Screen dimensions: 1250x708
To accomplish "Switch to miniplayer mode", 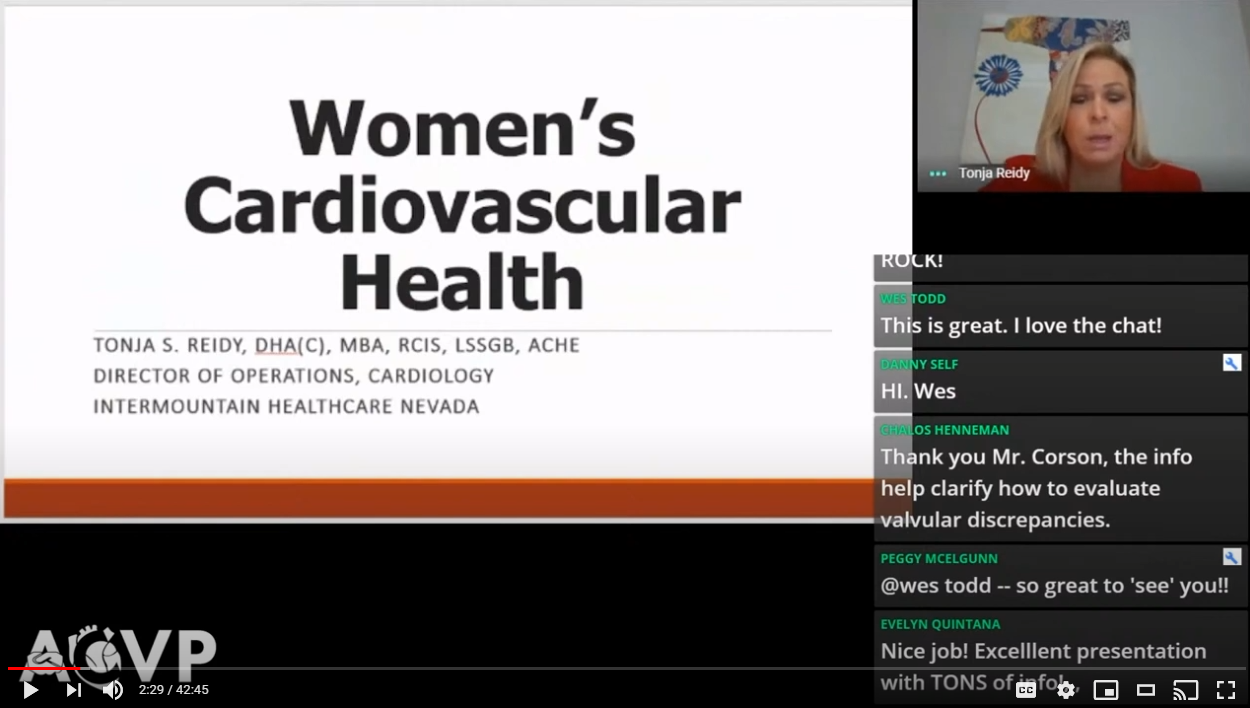I will (x=1106, y=689).
